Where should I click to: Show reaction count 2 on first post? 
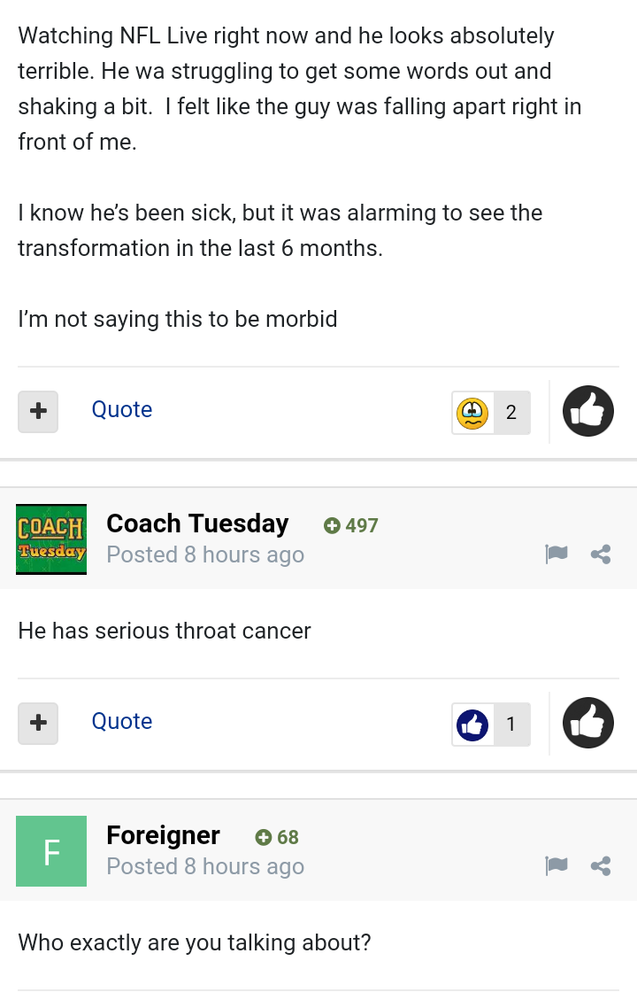coord(511,413)
